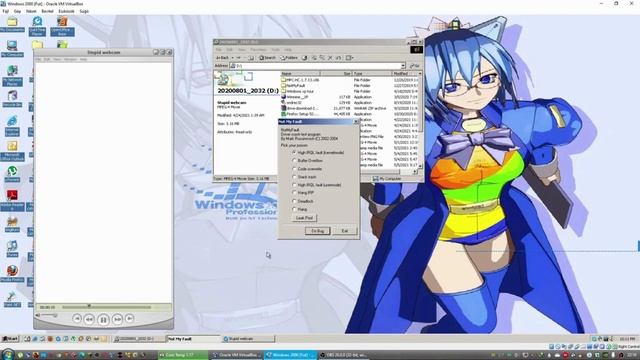Click the Undo toolbar icon in Explorer

click(x=338, y=58)
